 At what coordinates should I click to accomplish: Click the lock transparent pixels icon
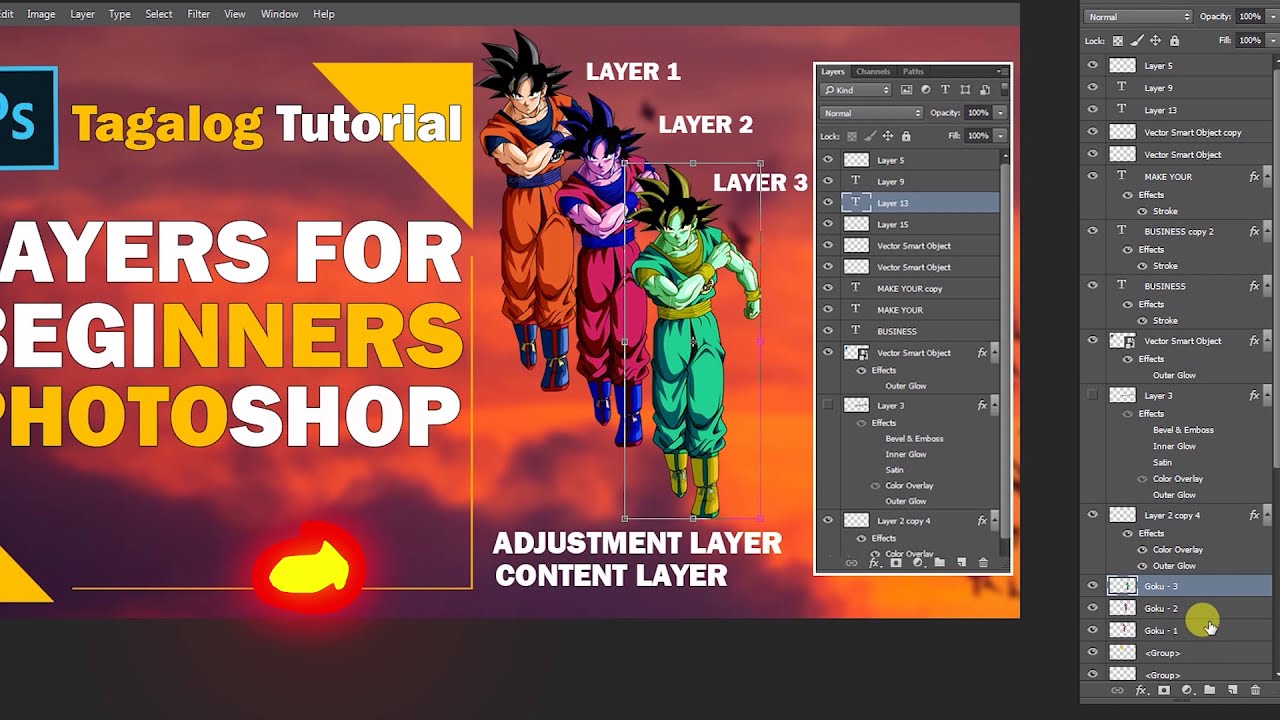click(1118, 41)
